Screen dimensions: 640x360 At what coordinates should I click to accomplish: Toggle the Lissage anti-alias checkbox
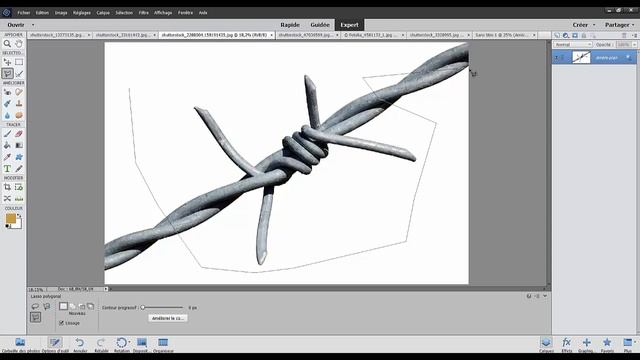pos(61,323)
